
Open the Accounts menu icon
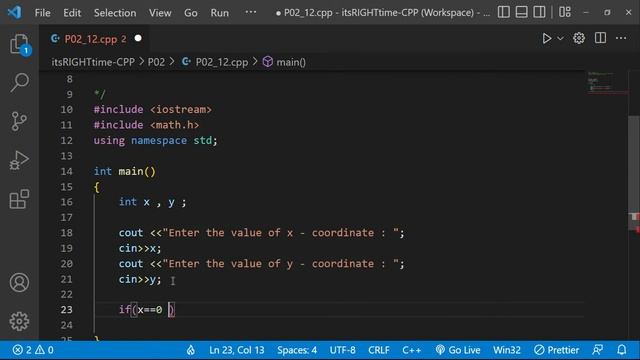click(x=19, y=282)
